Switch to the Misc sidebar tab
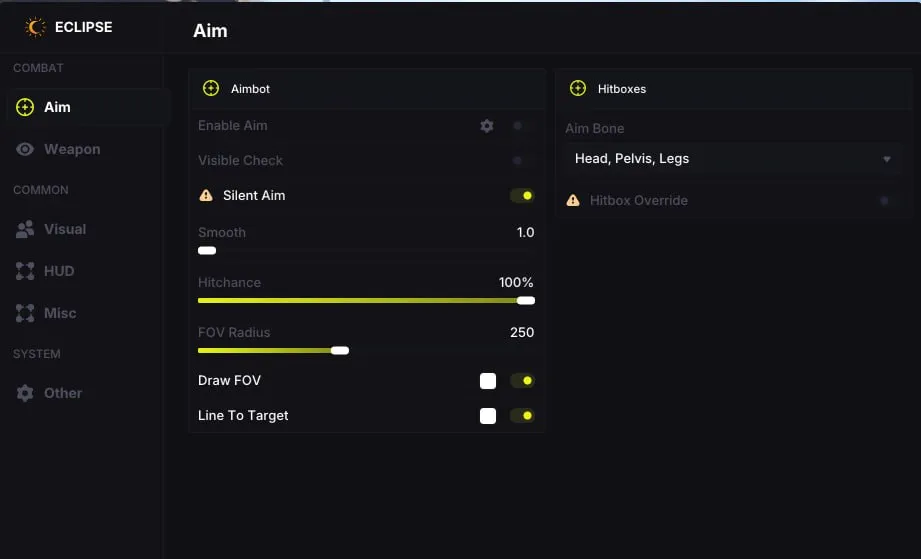Image resolution: width=921 pixels, height=559 pixels. click(x=60, y=313)
